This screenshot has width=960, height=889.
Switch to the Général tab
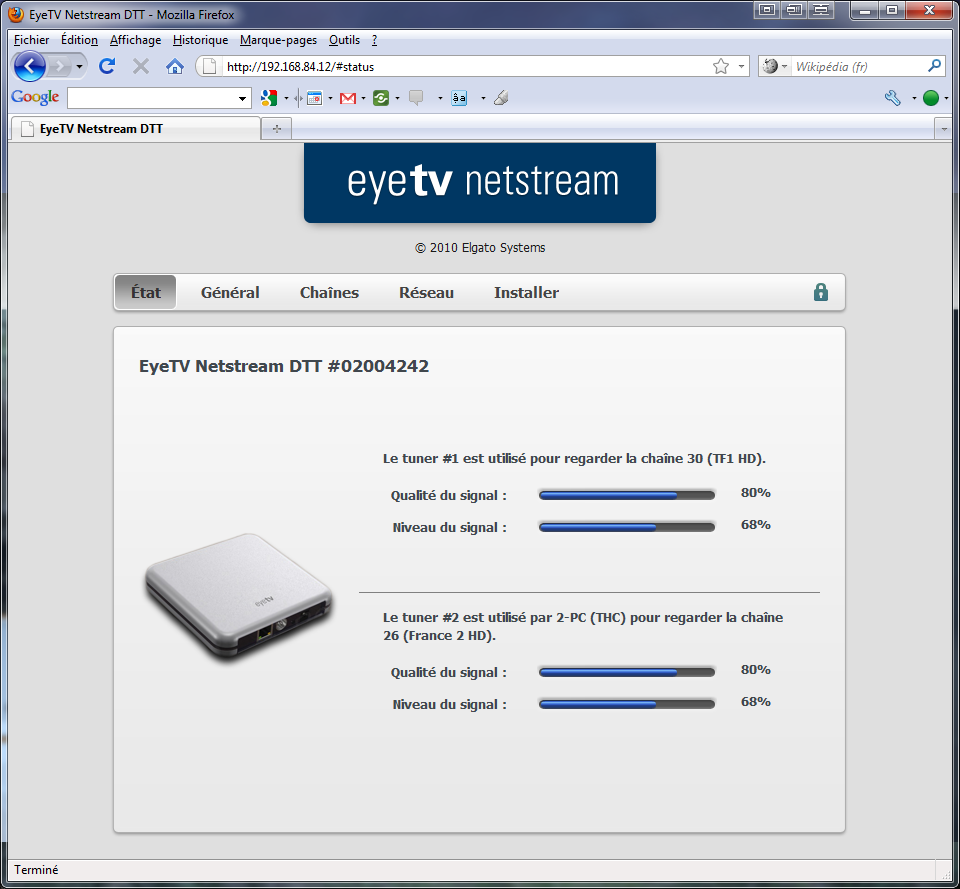[x=230, y=292]
